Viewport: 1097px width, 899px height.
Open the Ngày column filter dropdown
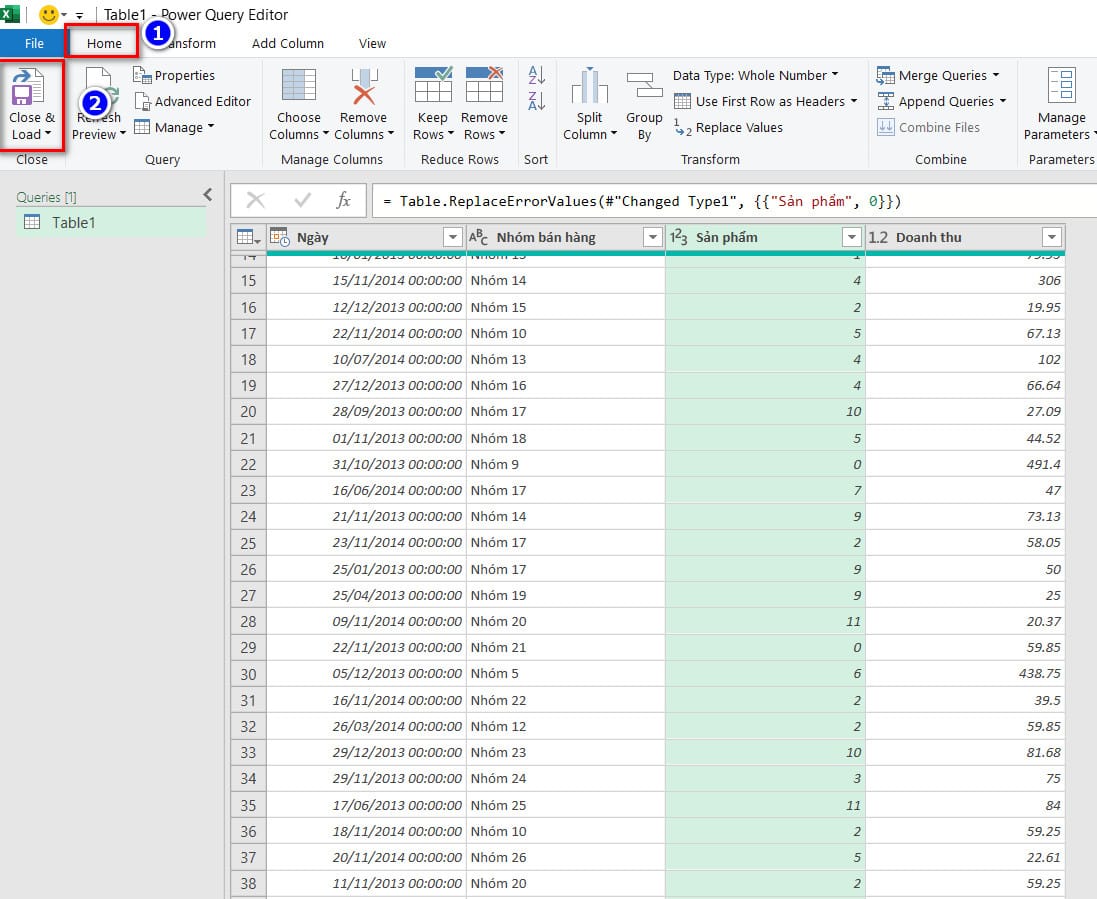(x=451, y=237)
